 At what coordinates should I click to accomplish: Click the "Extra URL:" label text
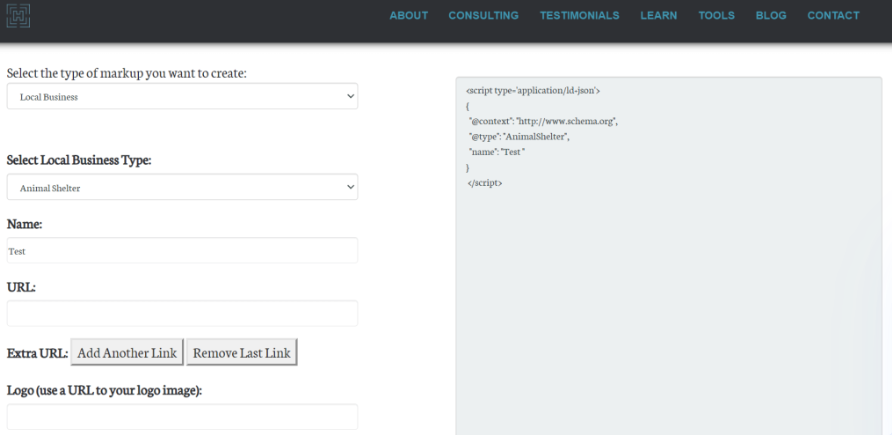pos(37,353)
